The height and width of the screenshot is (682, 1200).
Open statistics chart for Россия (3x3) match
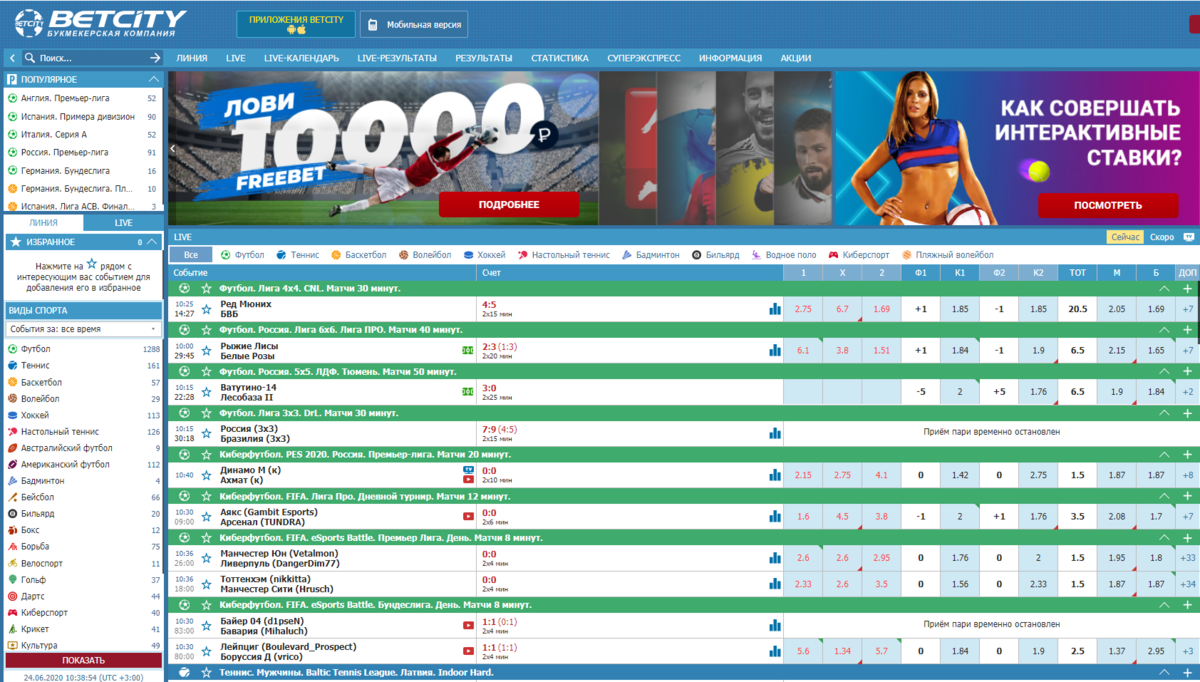coord(775,433)
